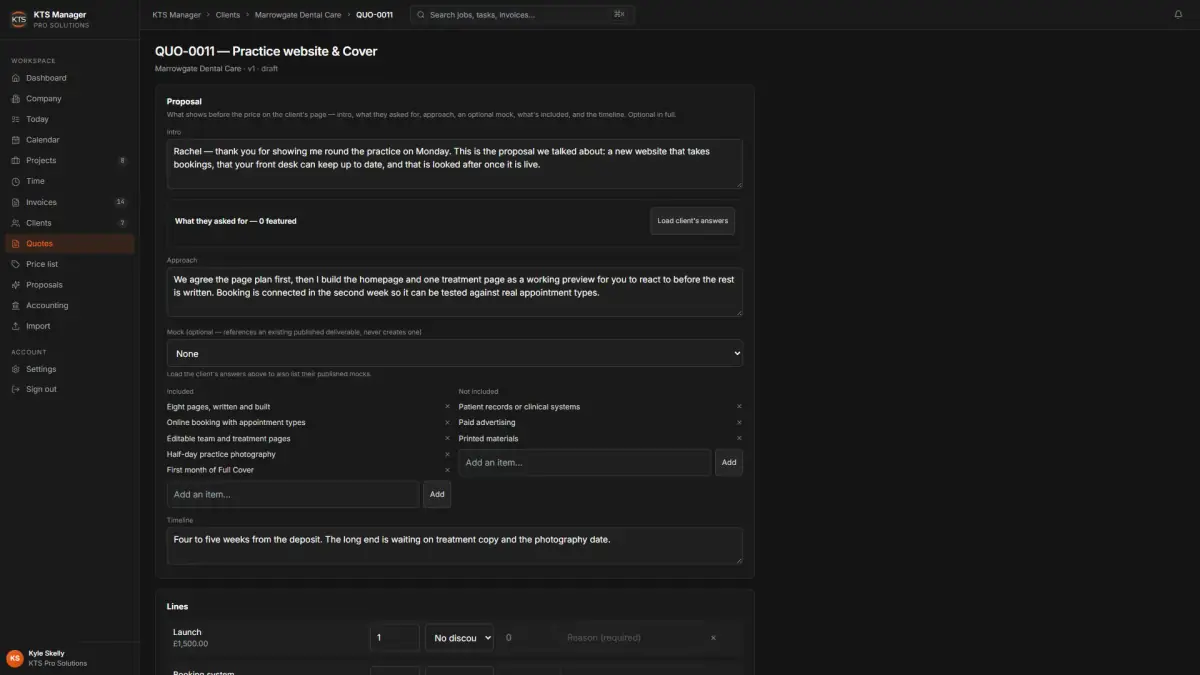Follow the Clients breadcrumb link
1200x675 pixels.
click(x=227, y=15)
